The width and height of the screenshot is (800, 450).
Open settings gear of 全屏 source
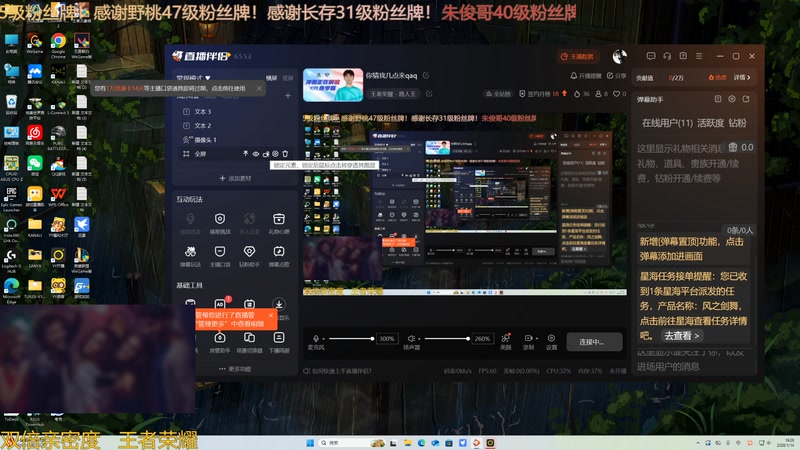coord(275,154)
